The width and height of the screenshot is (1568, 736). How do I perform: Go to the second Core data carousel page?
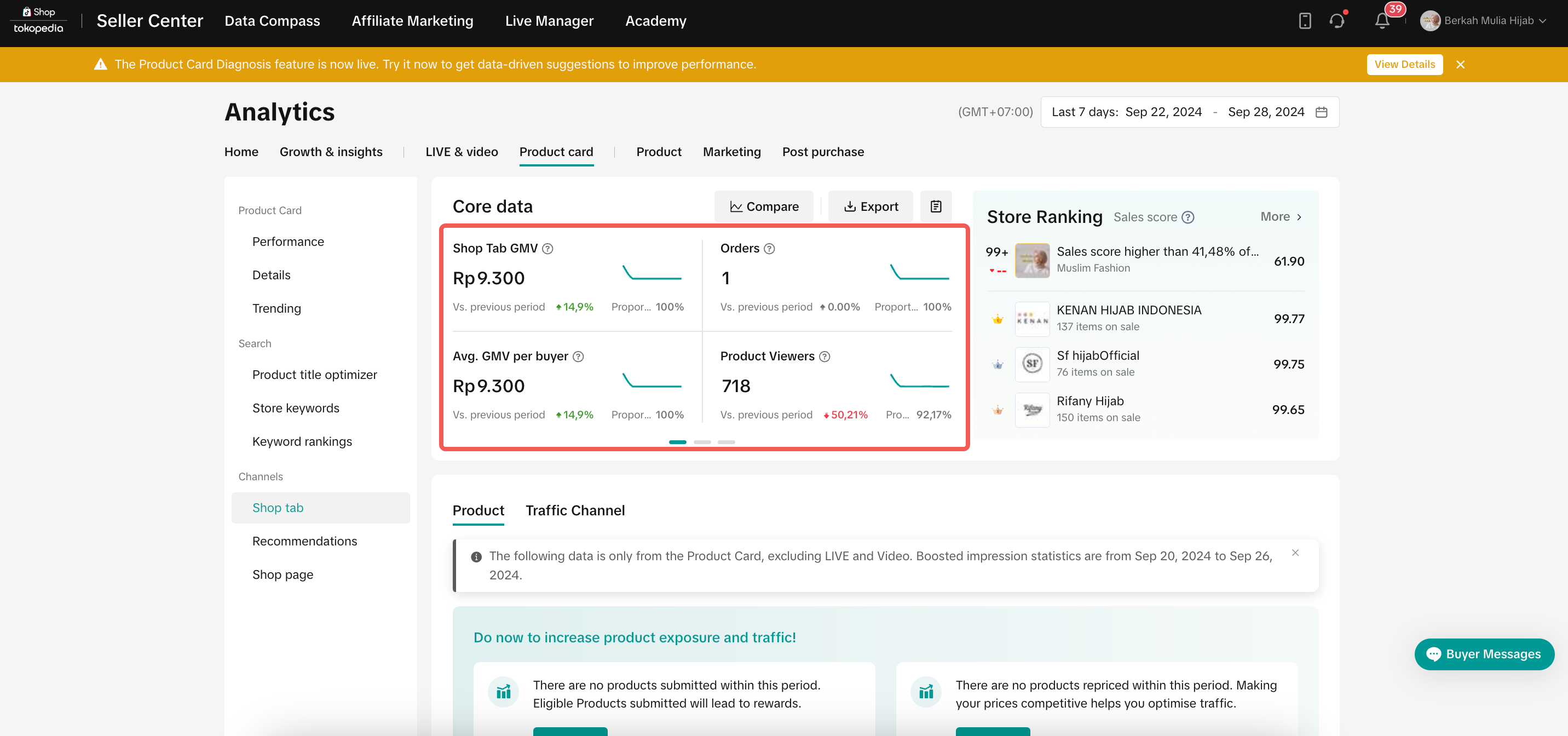(702, 442)
